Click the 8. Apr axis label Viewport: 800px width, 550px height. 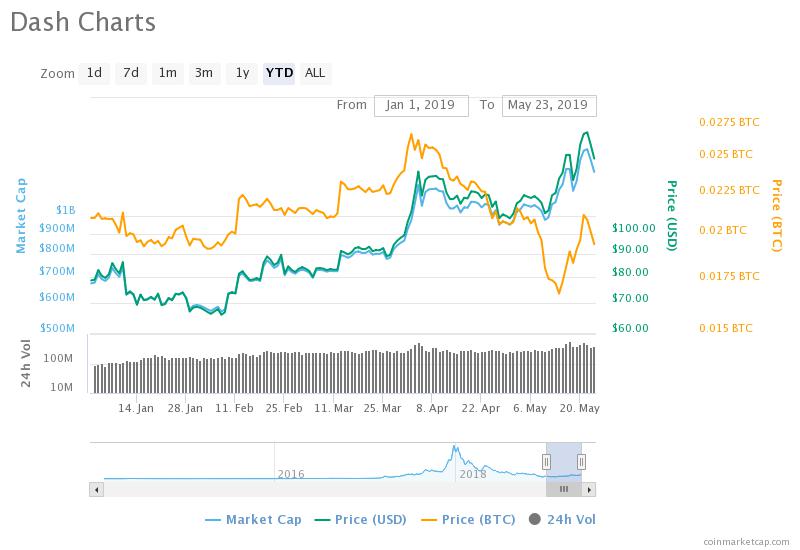pos(432,408)
